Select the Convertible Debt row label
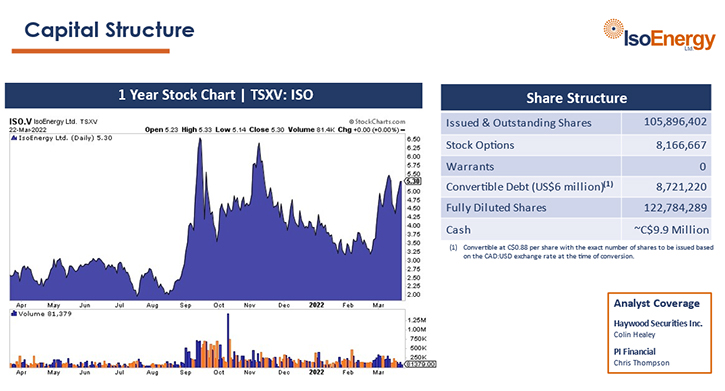Viewport: 725px width, 391px height. point(529,186)
